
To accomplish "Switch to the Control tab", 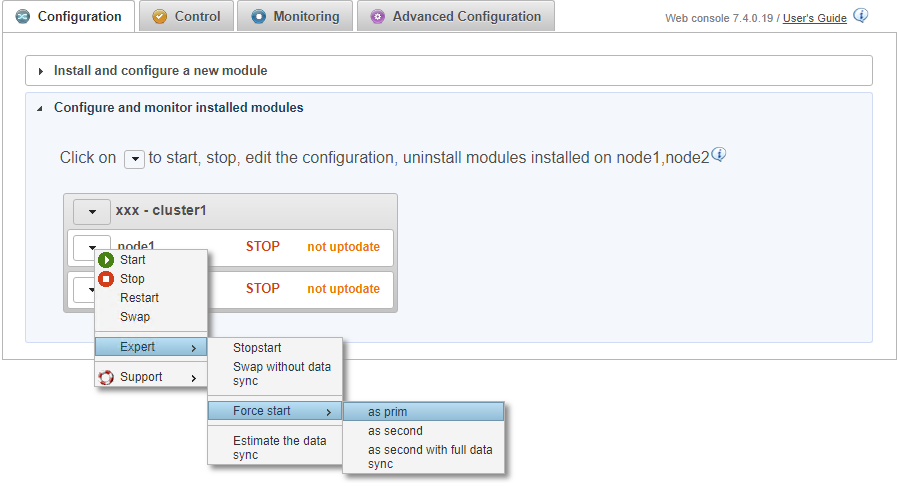I will click(186, 16).
